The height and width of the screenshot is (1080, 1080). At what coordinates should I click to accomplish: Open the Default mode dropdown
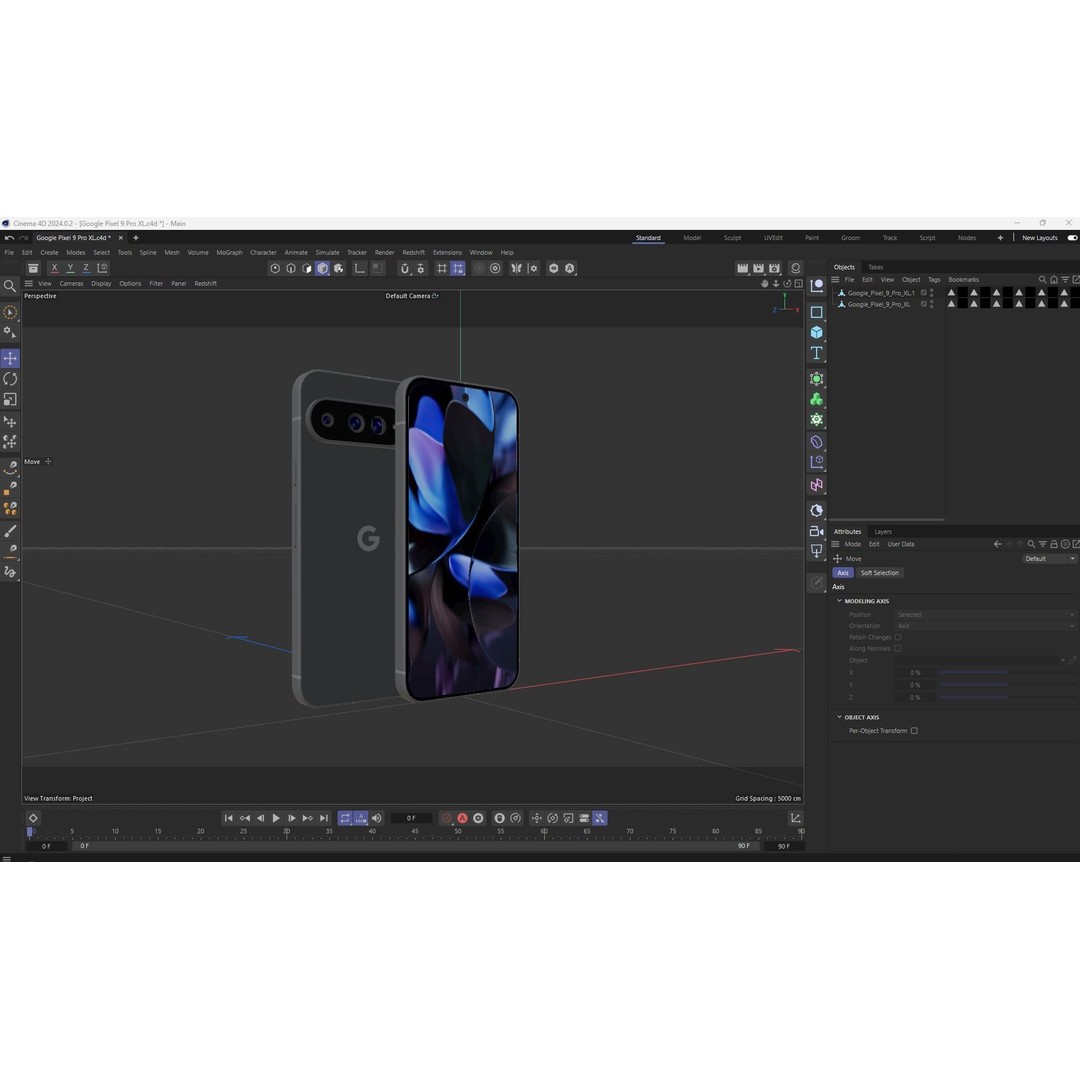coord(1049,559)
